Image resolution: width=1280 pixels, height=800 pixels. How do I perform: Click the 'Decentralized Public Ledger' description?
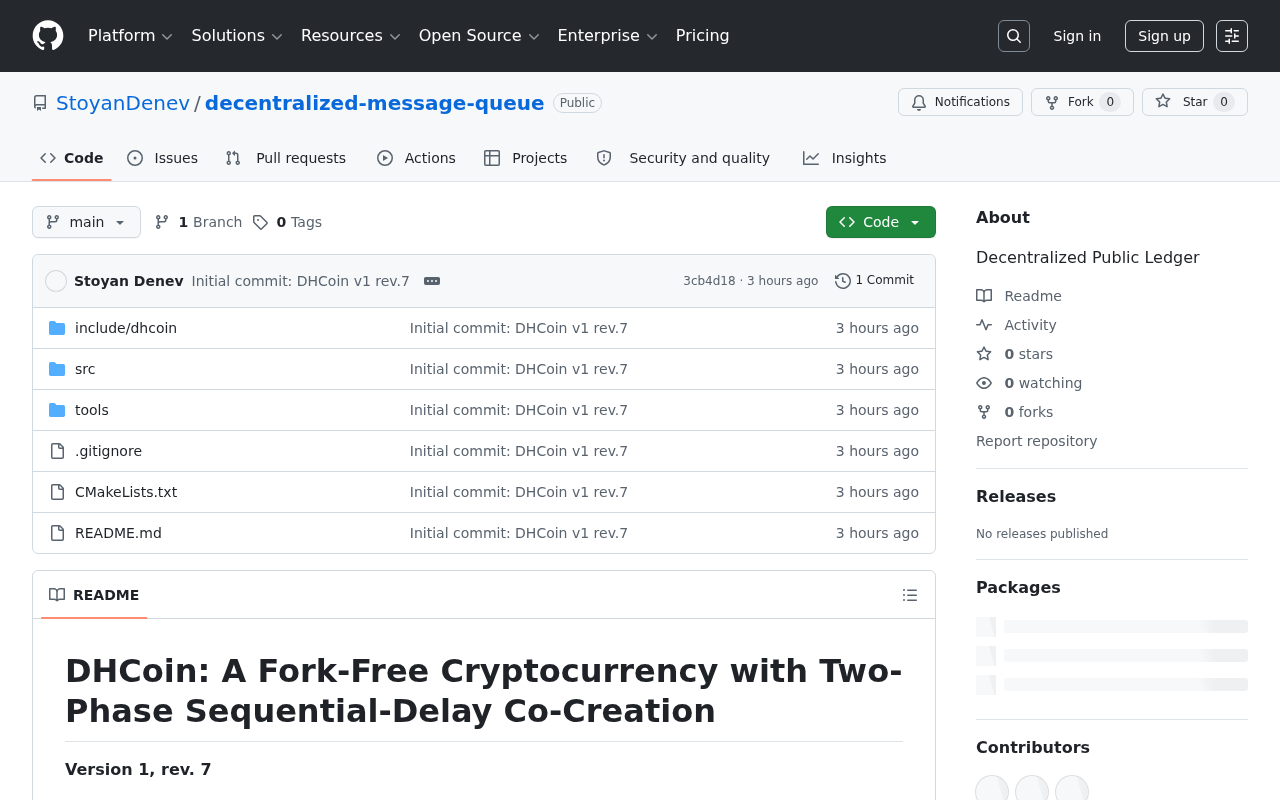[1088, 258]
